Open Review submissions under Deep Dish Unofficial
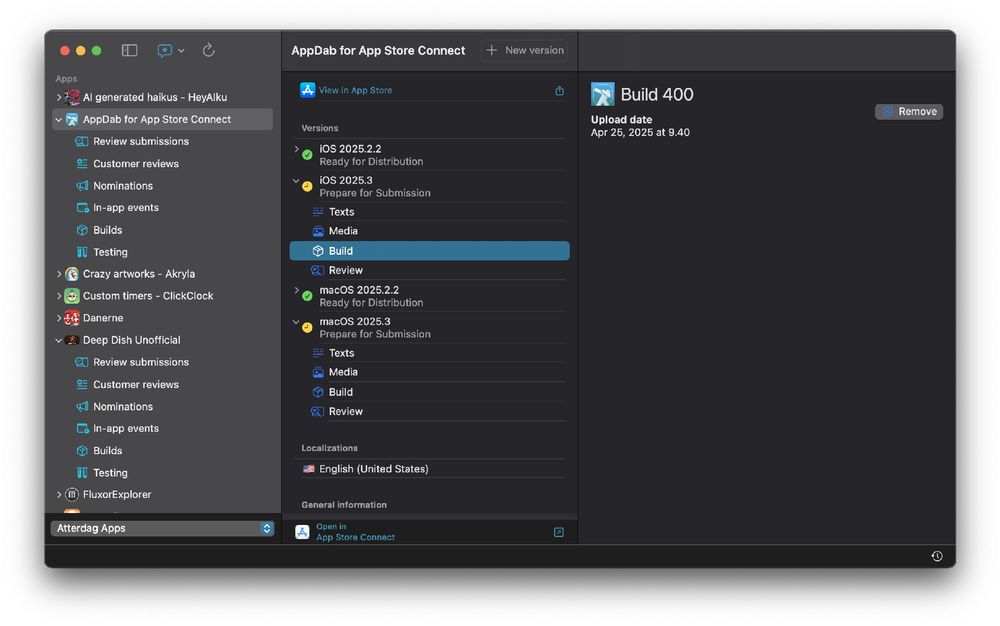 click(141, 362)
